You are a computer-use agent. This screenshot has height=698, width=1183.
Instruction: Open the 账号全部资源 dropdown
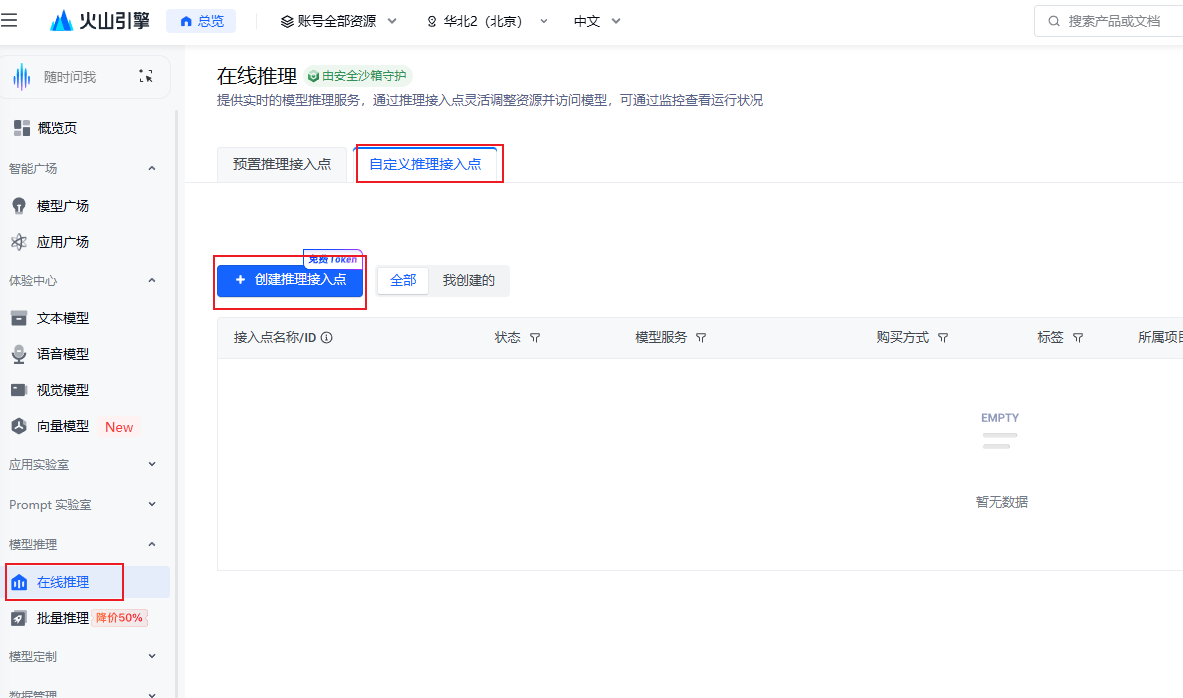[338, 21]
